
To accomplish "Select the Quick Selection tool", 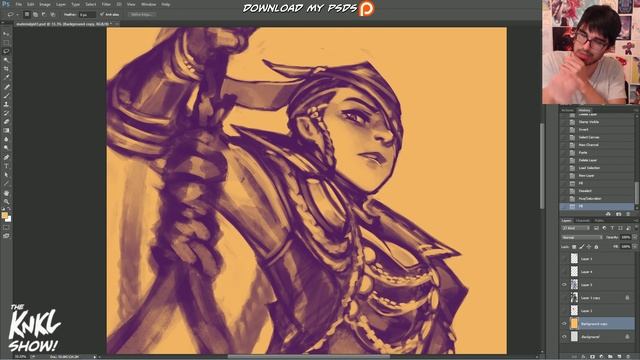I will point(6,60).
